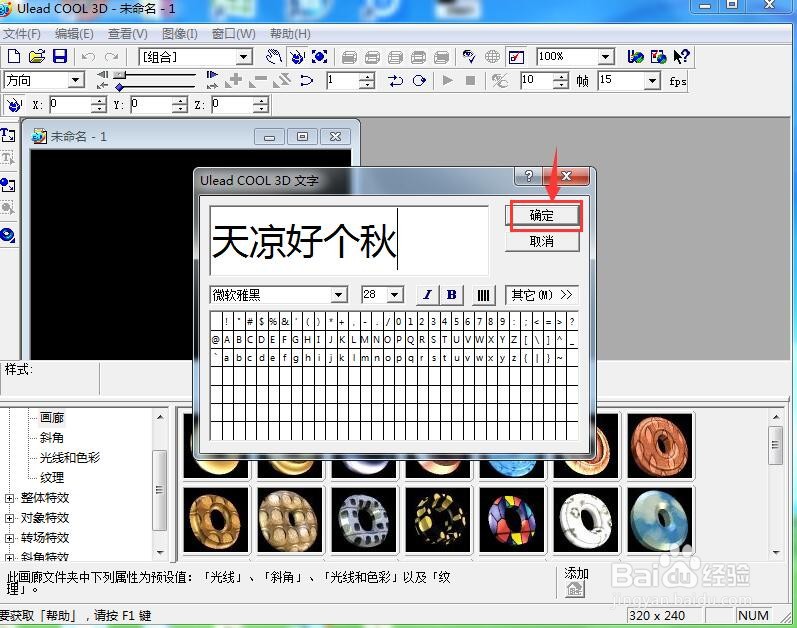
Task: Click the timeline slider thumb
Action: point(119,75)
